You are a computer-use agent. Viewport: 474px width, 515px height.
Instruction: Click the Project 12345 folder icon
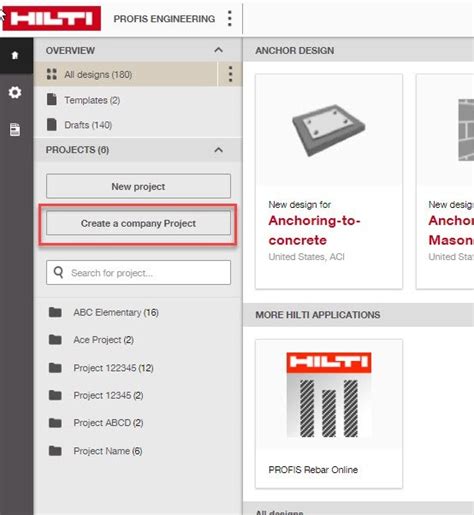coord(55,395)
